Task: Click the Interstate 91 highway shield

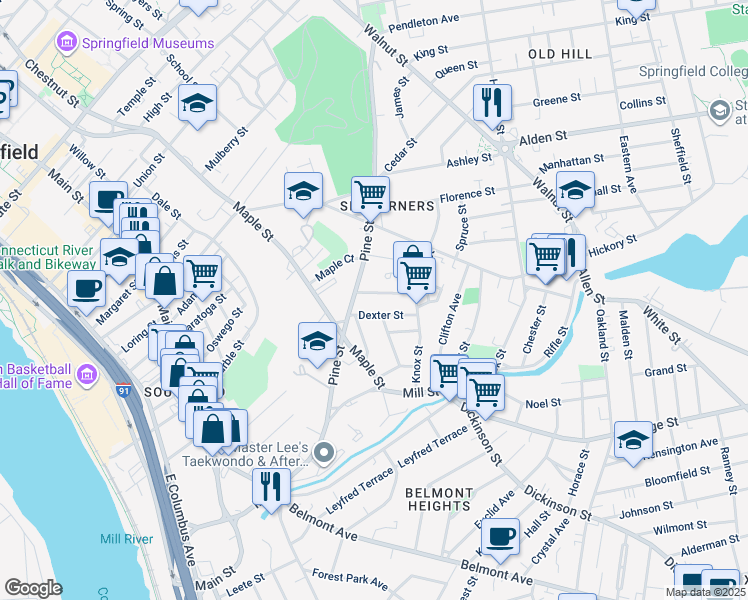Action: [124, 393]
